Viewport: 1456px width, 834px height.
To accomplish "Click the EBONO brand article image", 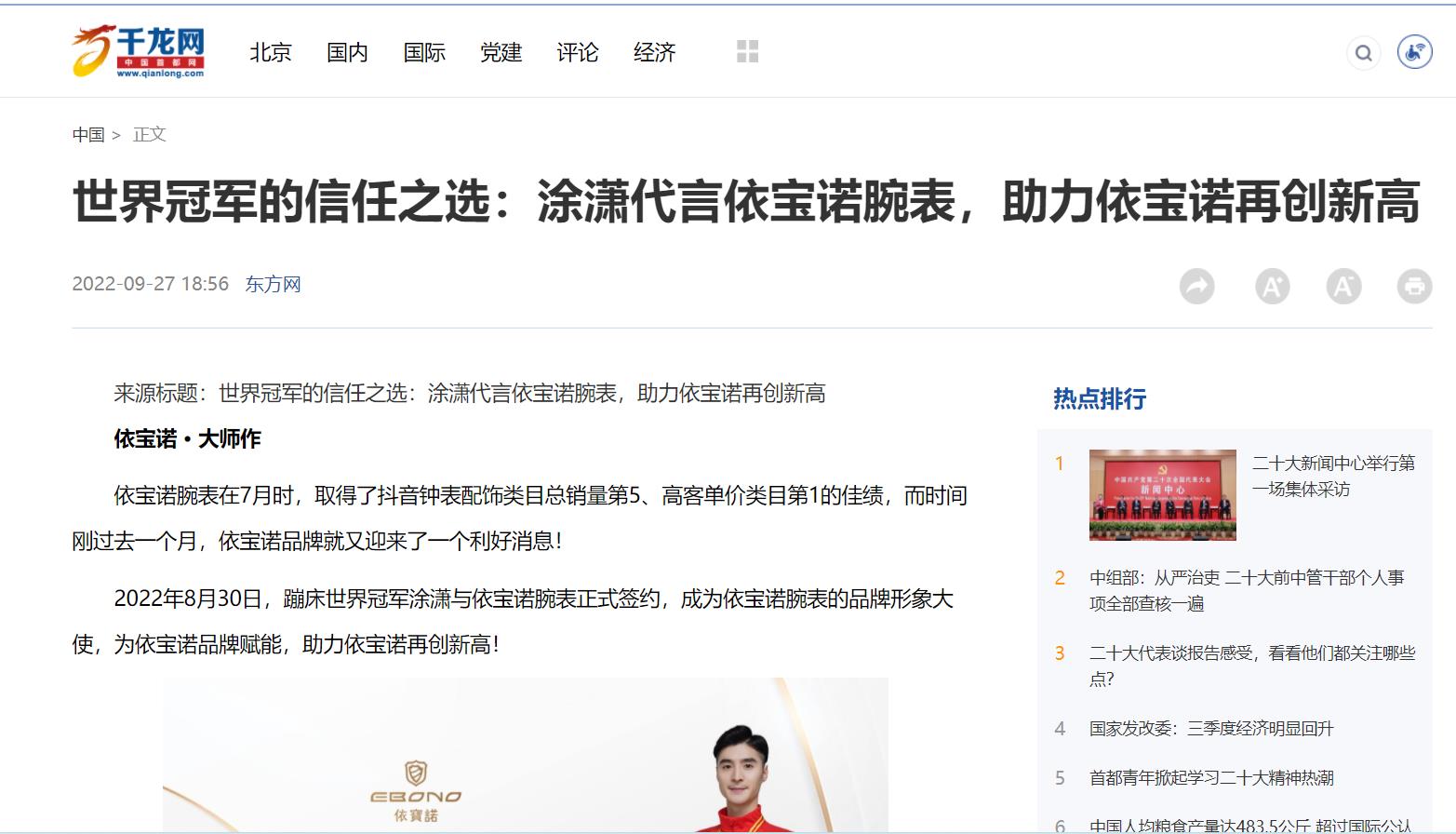I will (526, 755).
